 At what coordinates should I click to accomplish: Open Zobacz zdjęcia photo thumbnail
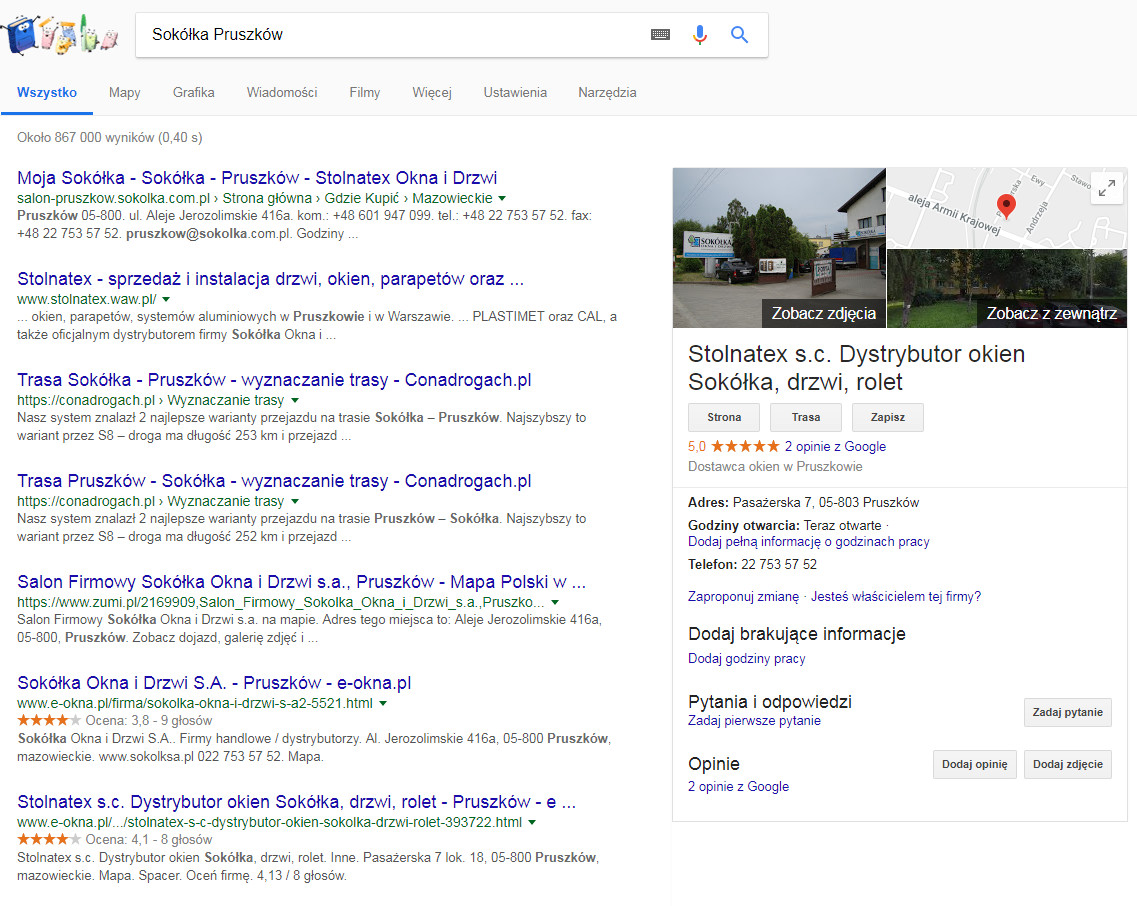pos(779,248)
